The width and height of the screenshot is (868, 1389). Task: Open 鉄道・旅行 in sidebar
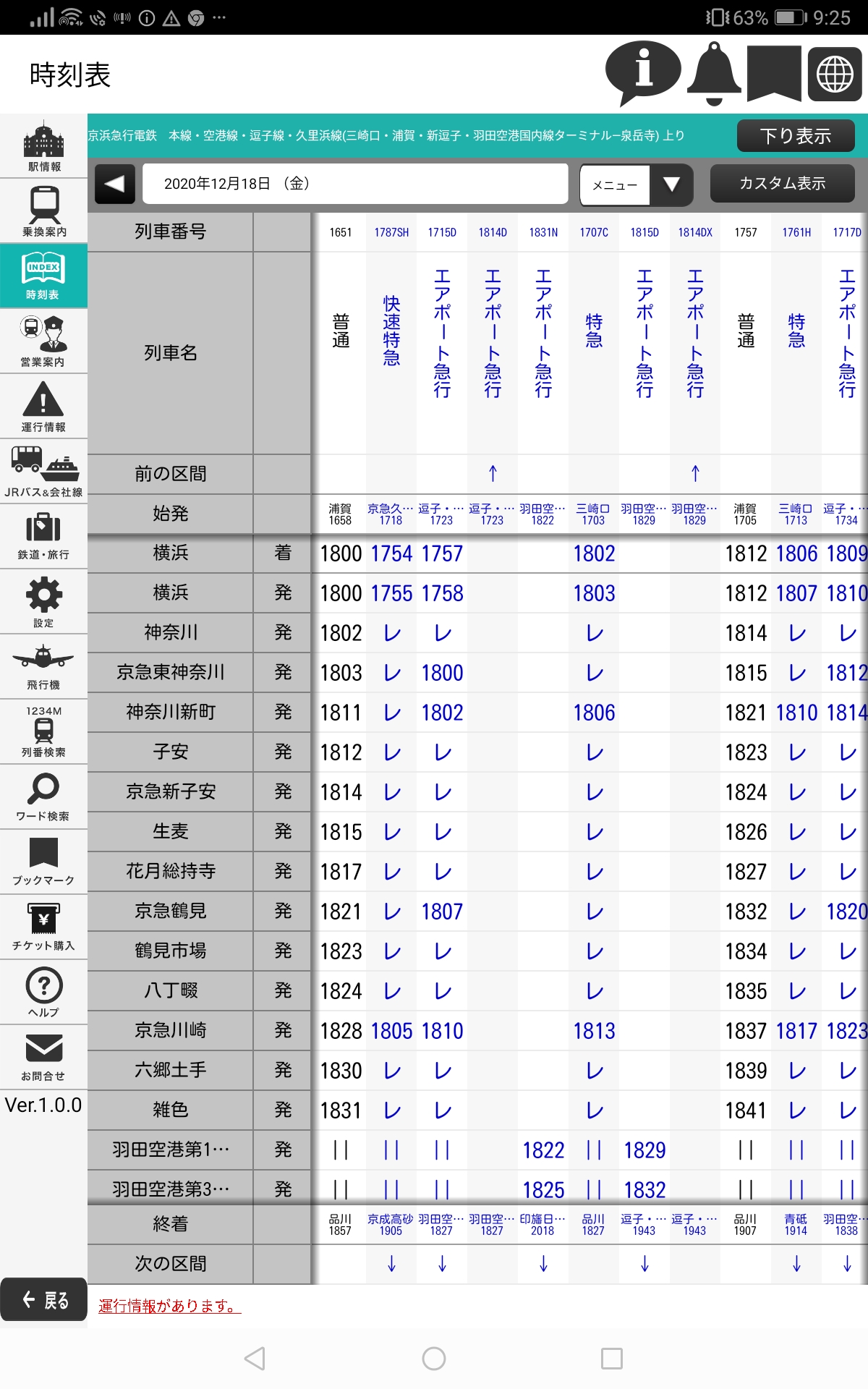(43, 536)
